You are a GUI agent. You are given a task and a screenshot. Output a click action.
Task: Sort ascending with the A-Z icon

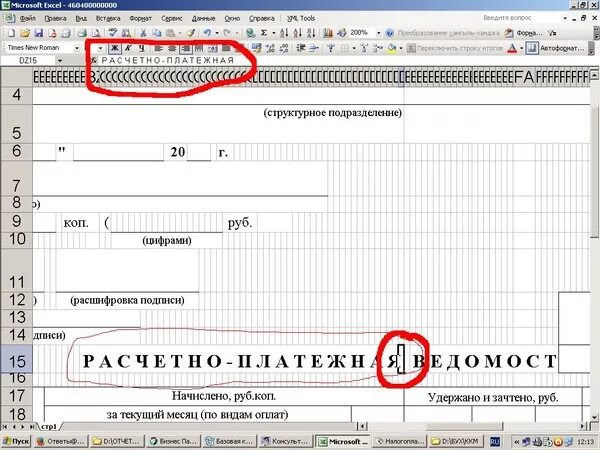[284, 33]
